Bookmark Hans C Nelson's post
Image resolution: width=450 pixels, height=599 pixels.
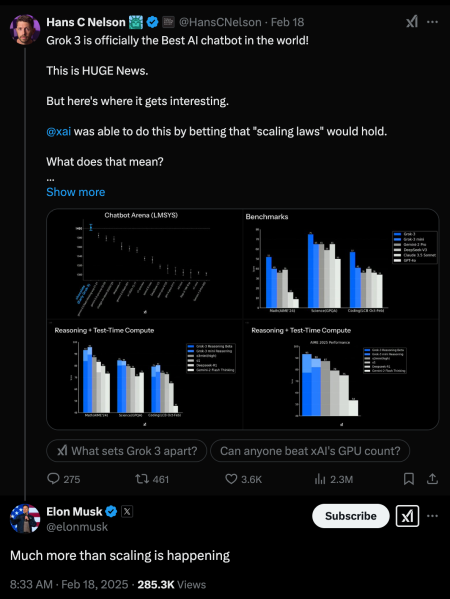click(x=409, y=479)
